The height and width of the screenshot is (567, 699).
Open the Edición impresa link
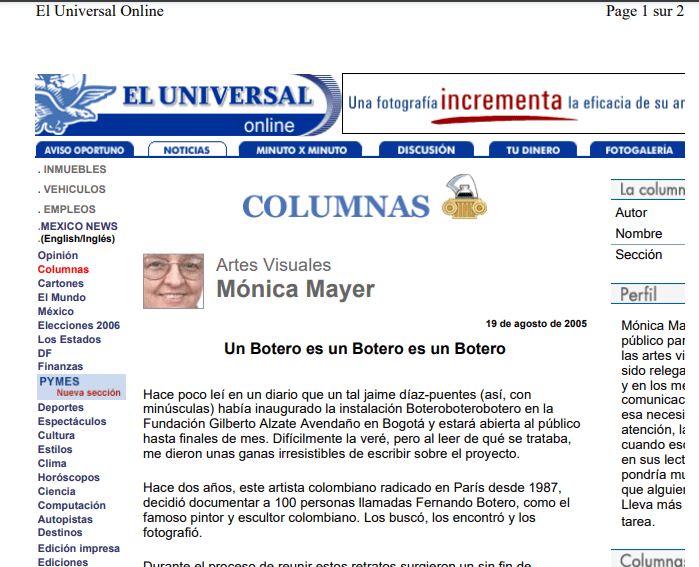pos(79,549)
